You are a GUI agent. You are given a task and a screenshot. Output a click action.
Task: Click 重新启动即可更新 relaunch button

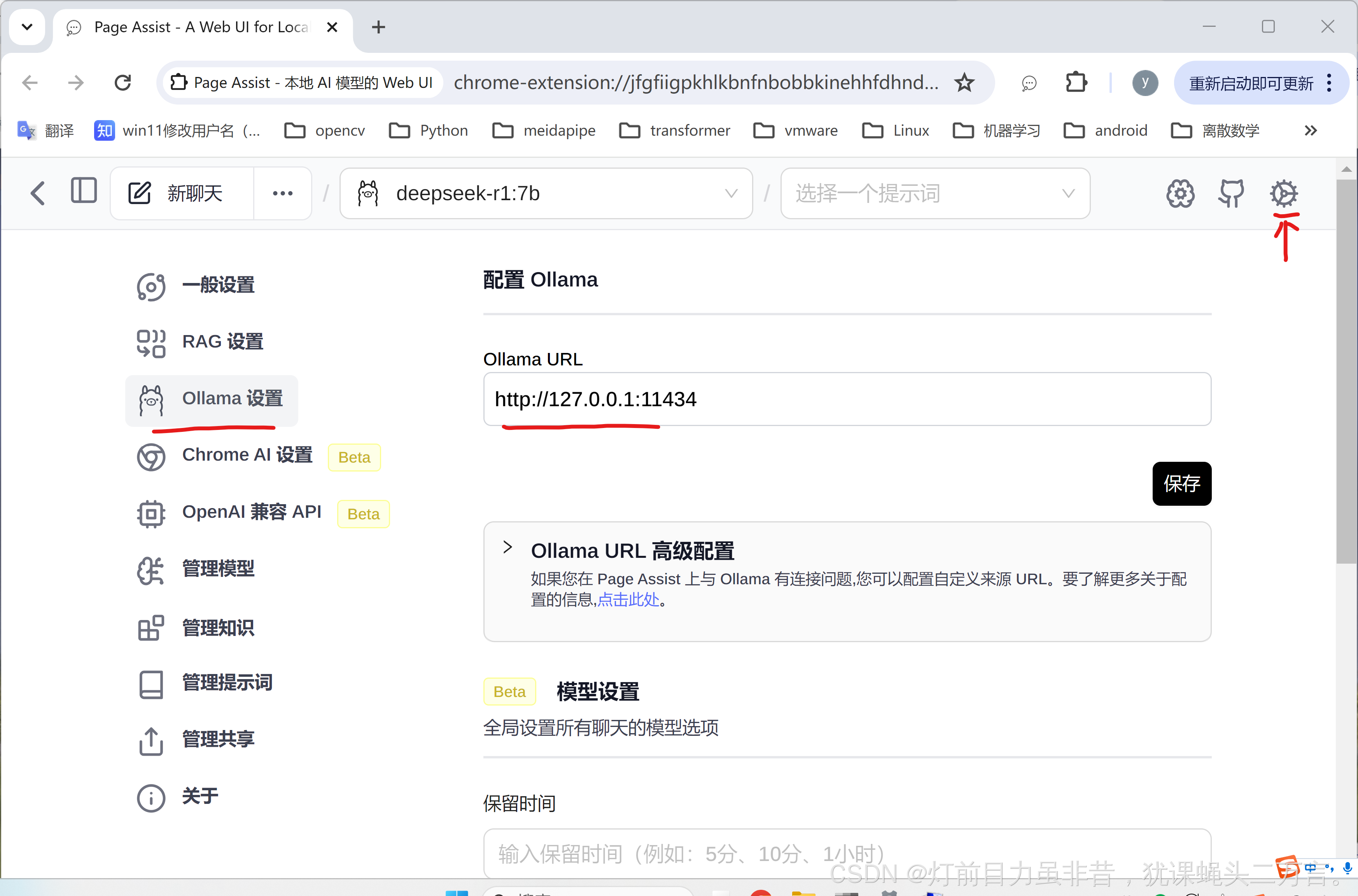click(x=1251, y=84)
